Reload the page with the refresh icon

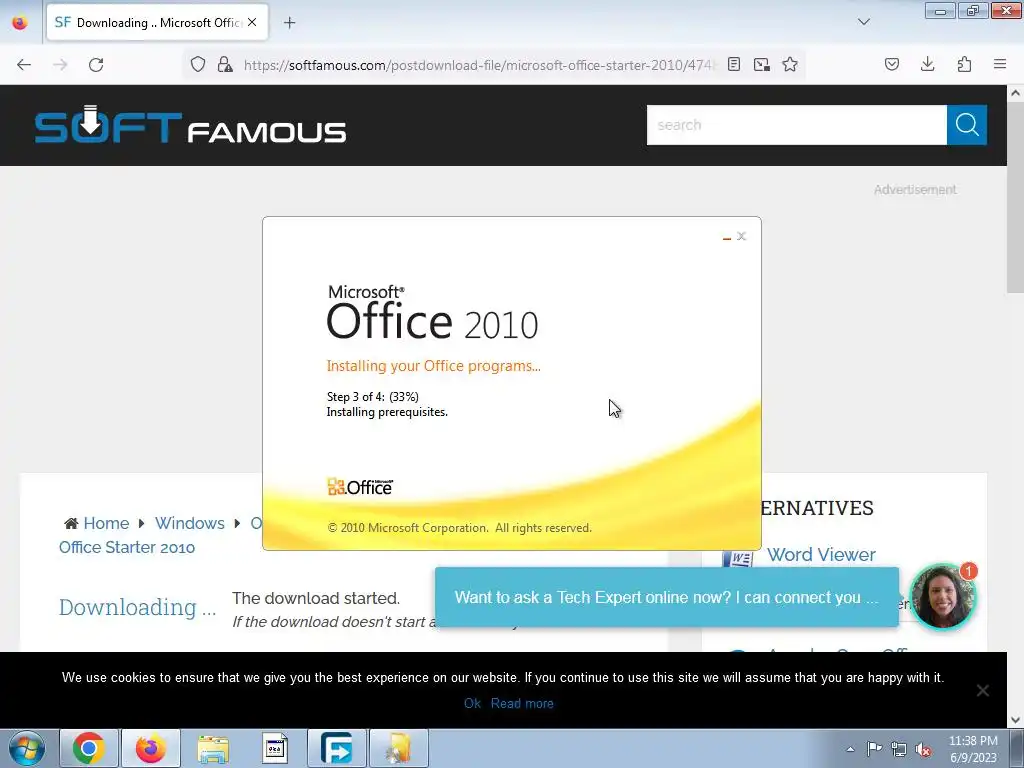pyautogui.click(x=96, y=65)
